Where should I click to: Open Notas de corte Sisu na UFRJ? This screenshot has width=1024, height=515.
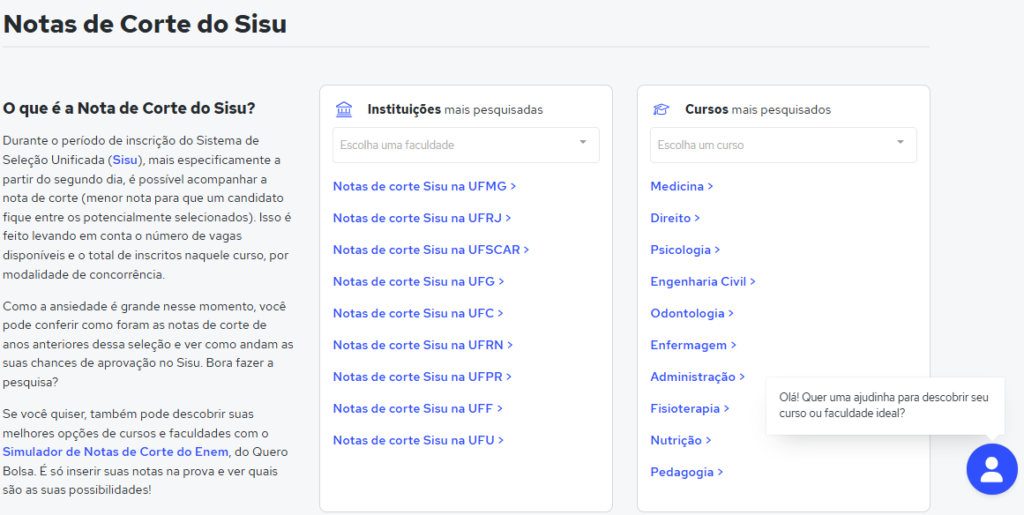click(x=422, y=218)
